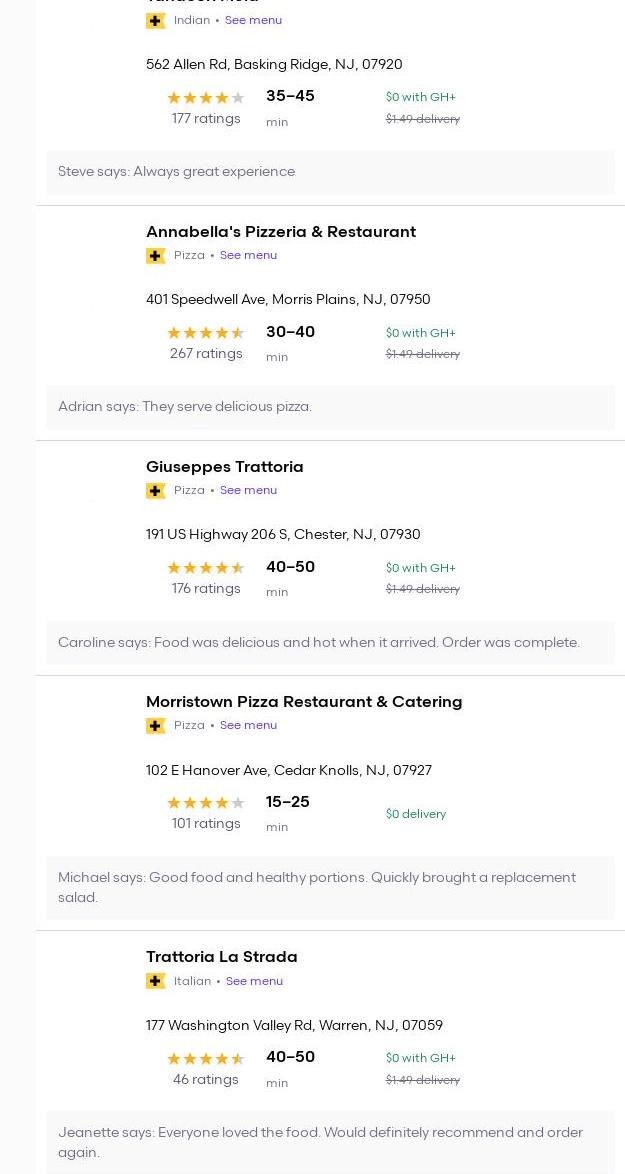Click the star rating for Annabella's Pizzeria
Viewport: 625px width, 1174px height.
[206, 333]
